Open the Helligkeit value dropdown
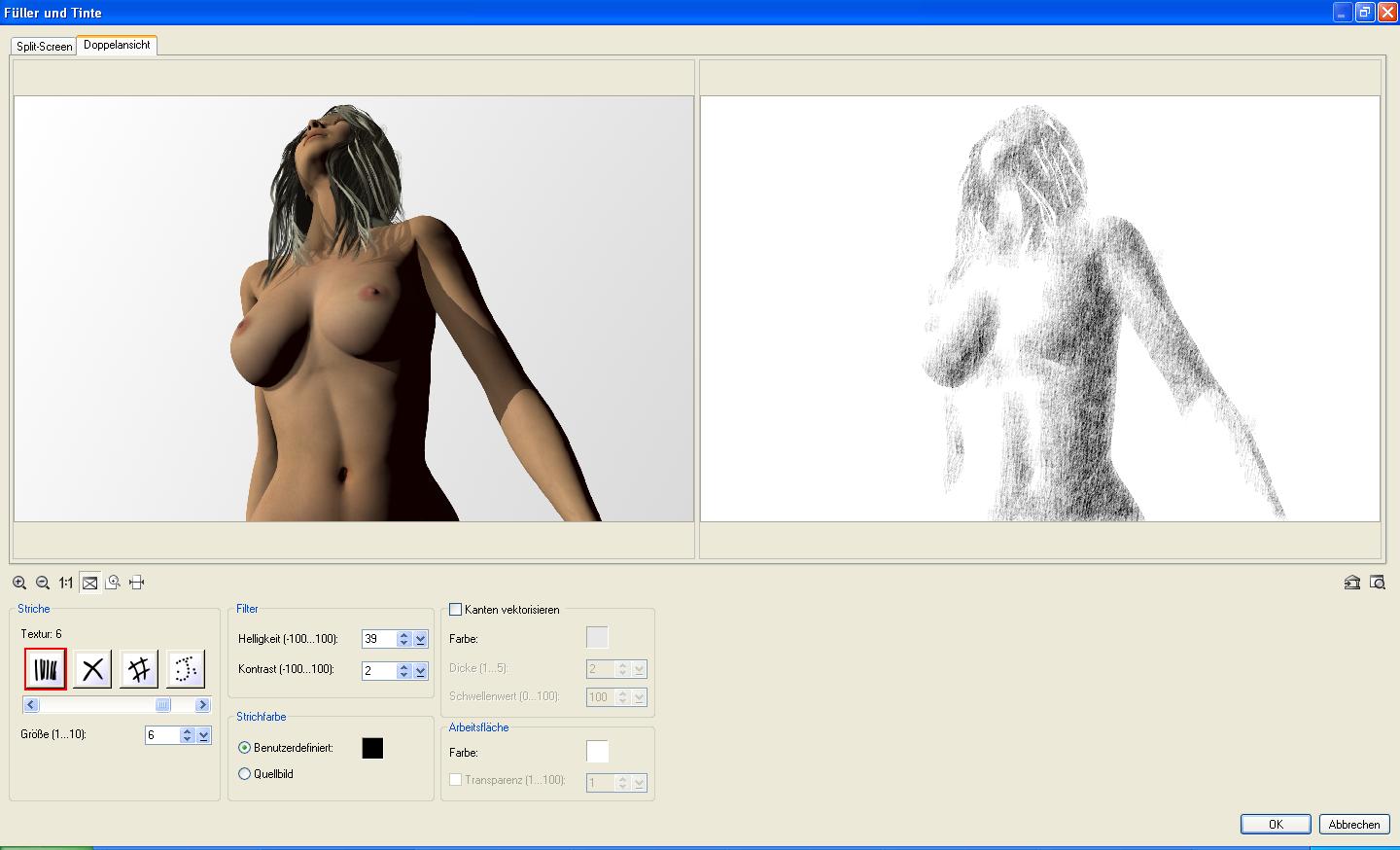This screenshot has height=850, width=1400. click(421, 639)
